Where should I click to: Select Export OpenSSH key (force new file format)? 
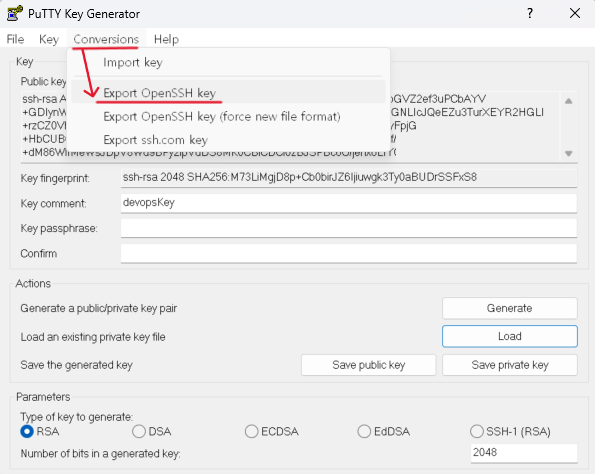tap(228, 117)
